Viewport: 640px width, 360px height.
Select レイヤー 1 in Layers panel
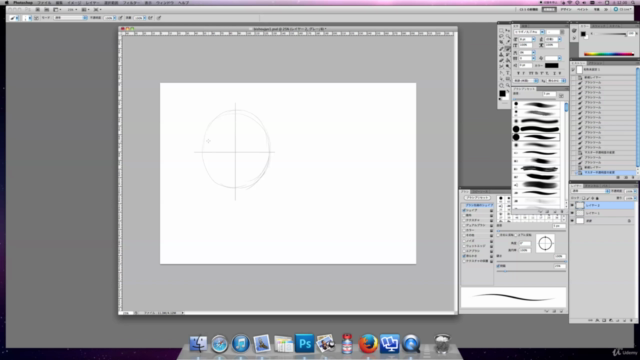pyautogui.click(x=602, y=213)
